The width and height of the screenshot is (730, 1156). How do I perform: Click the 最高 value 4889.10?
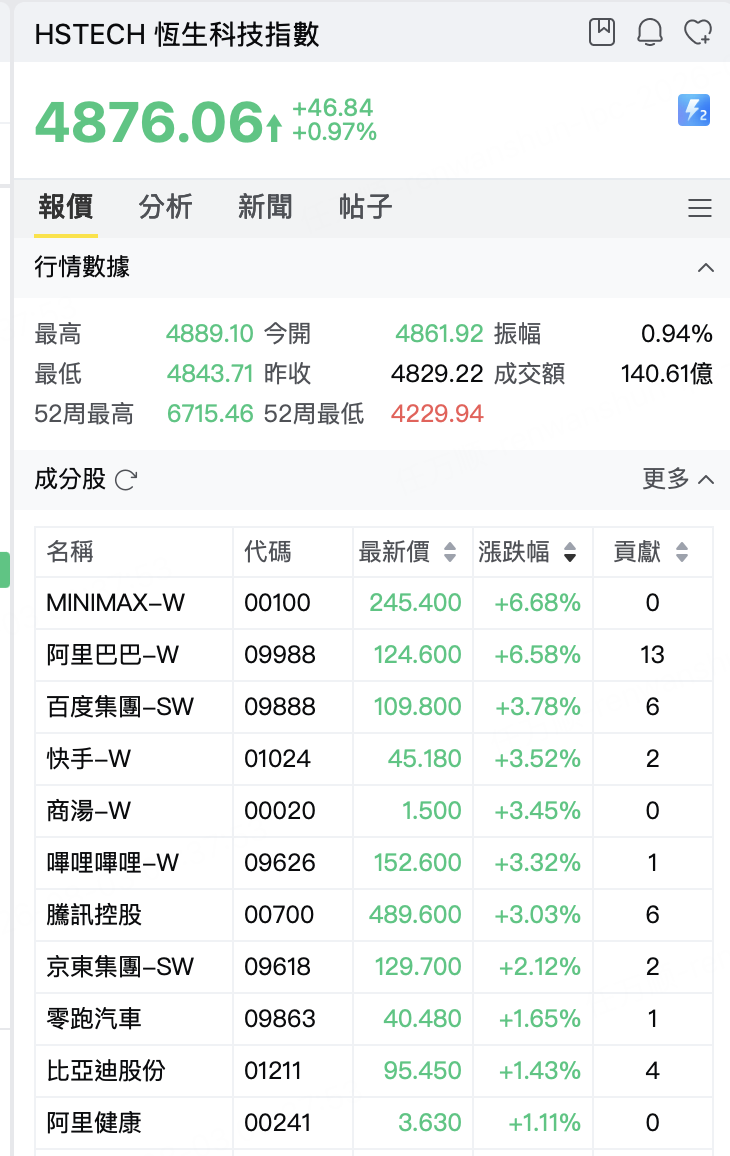209,334
